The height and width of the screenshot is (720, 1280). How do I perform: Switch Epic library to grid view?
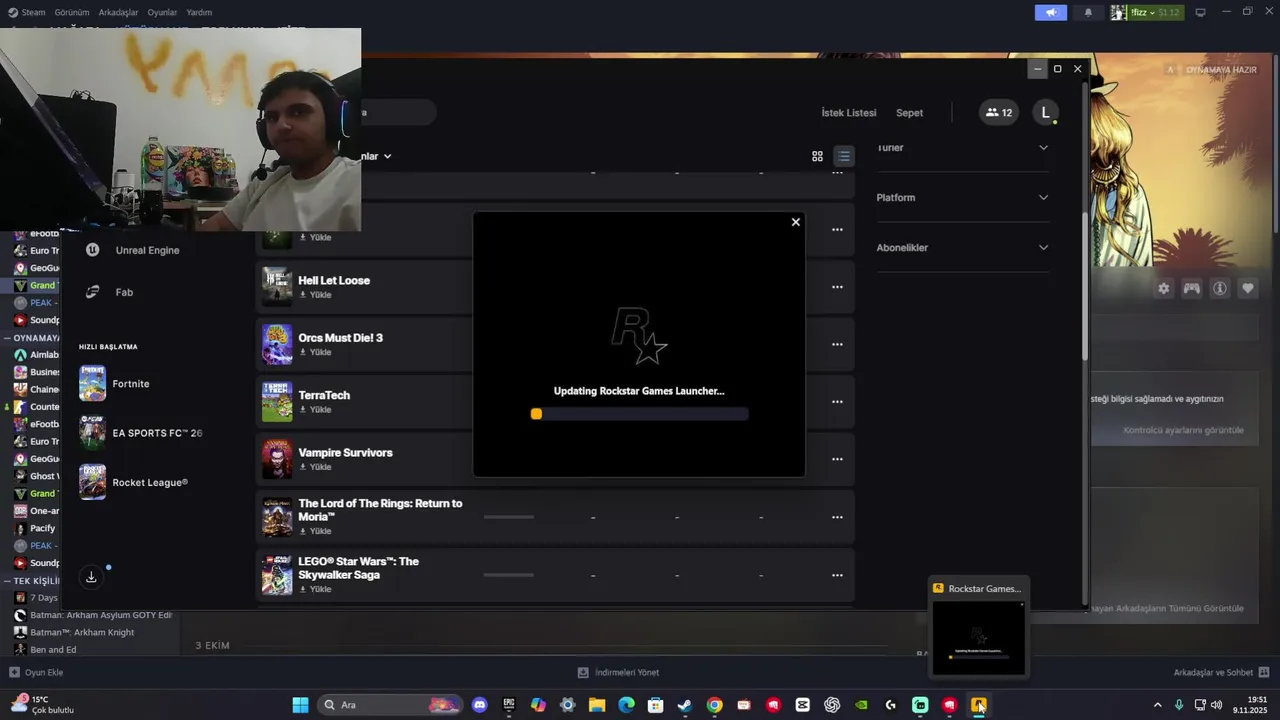[817, 156]
